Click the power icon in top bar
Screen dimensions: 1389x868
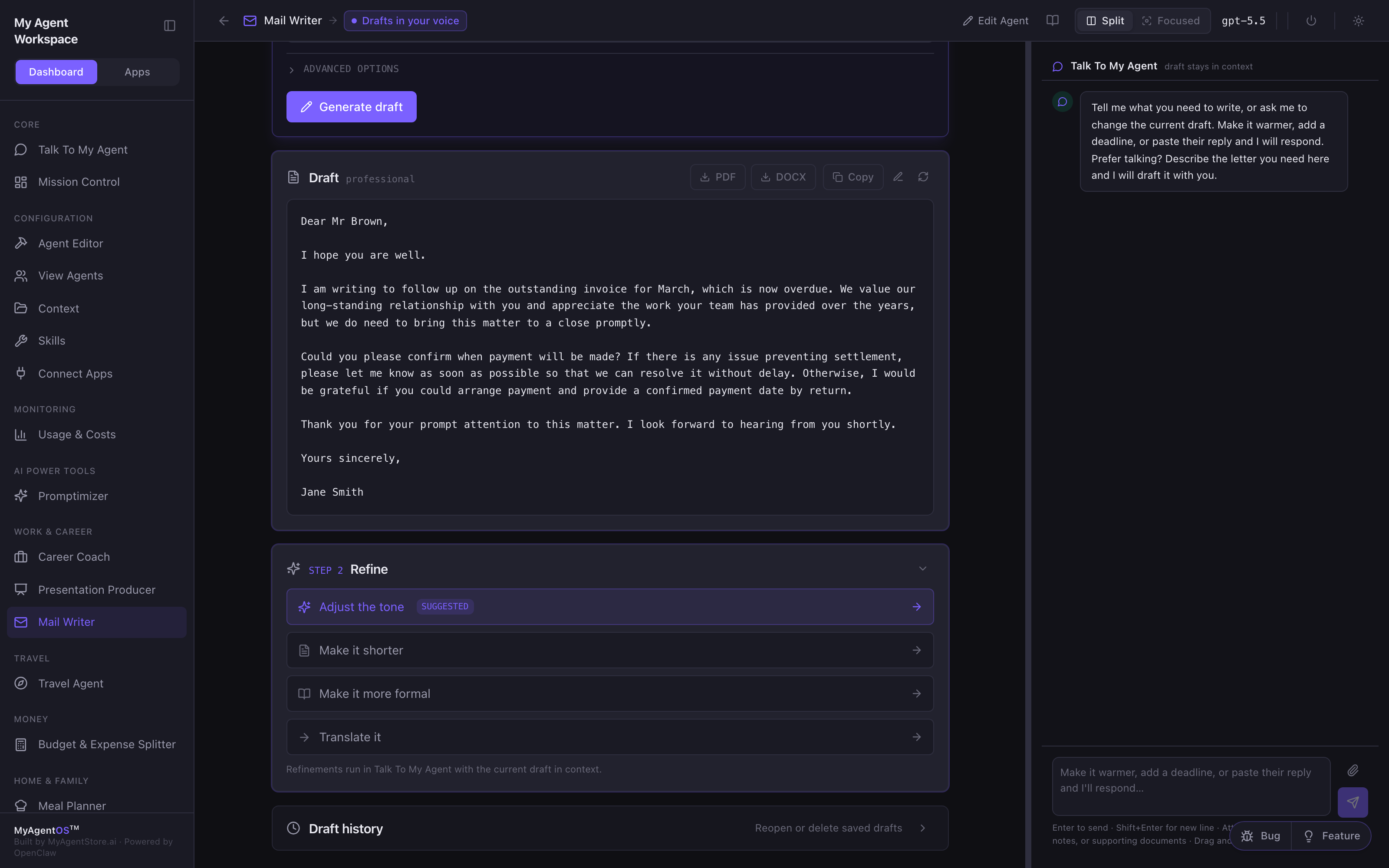[x=1311, y=21]
